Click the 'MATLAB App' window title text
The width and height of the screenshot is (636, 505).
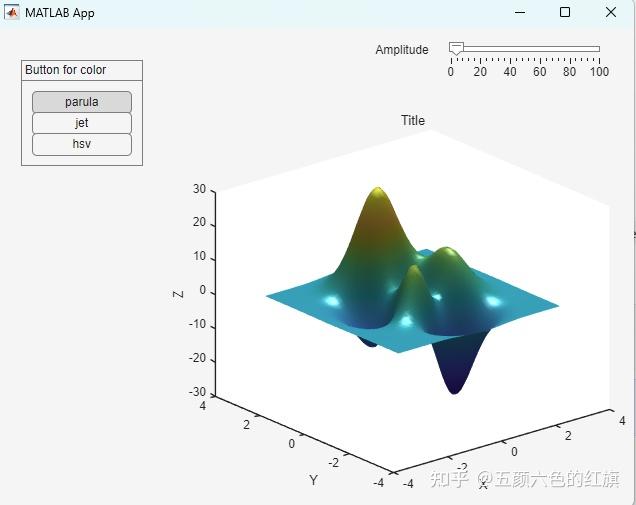coord(60,13)
